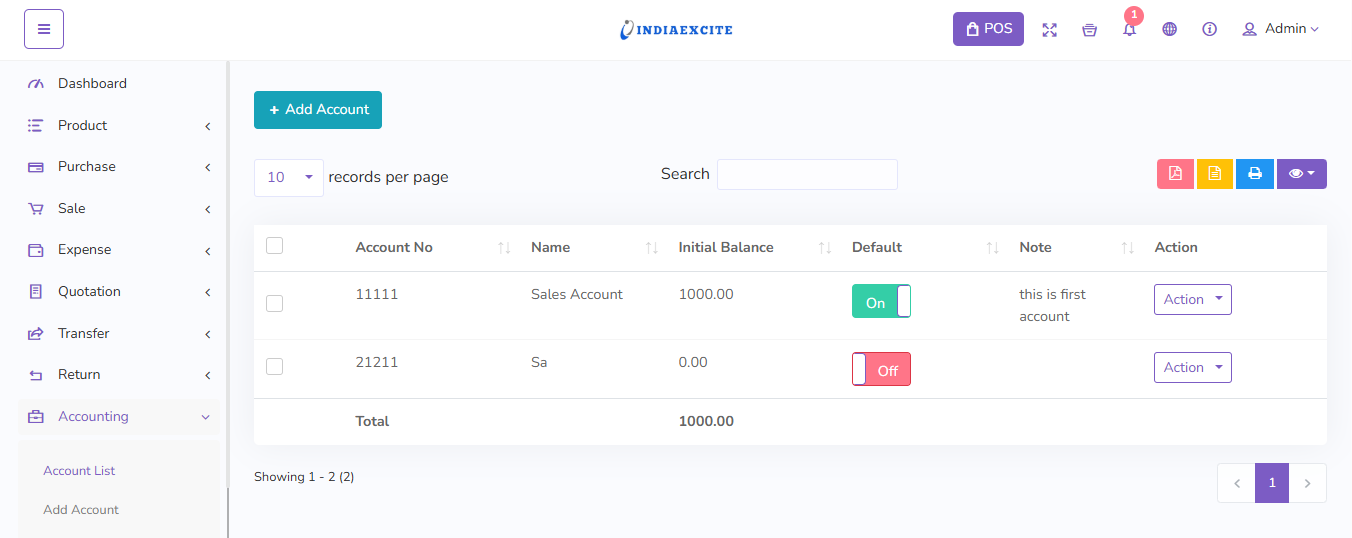Image resolution: width=1352 pixels, height=538 pixels.
Task: Click the cash register basket icon
Action: (x=1089, y=30)
